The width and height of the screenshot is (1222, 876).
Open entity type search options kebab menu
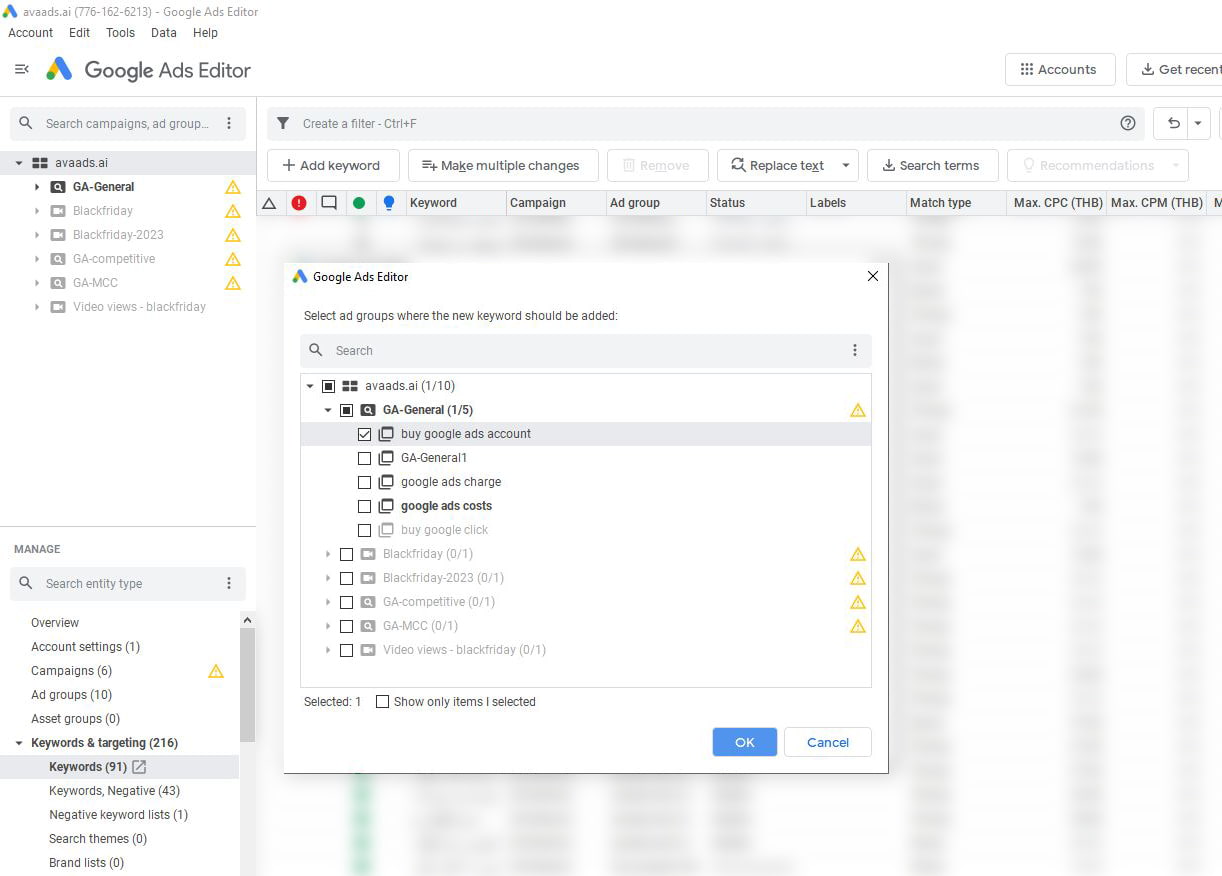coord(229,583)
